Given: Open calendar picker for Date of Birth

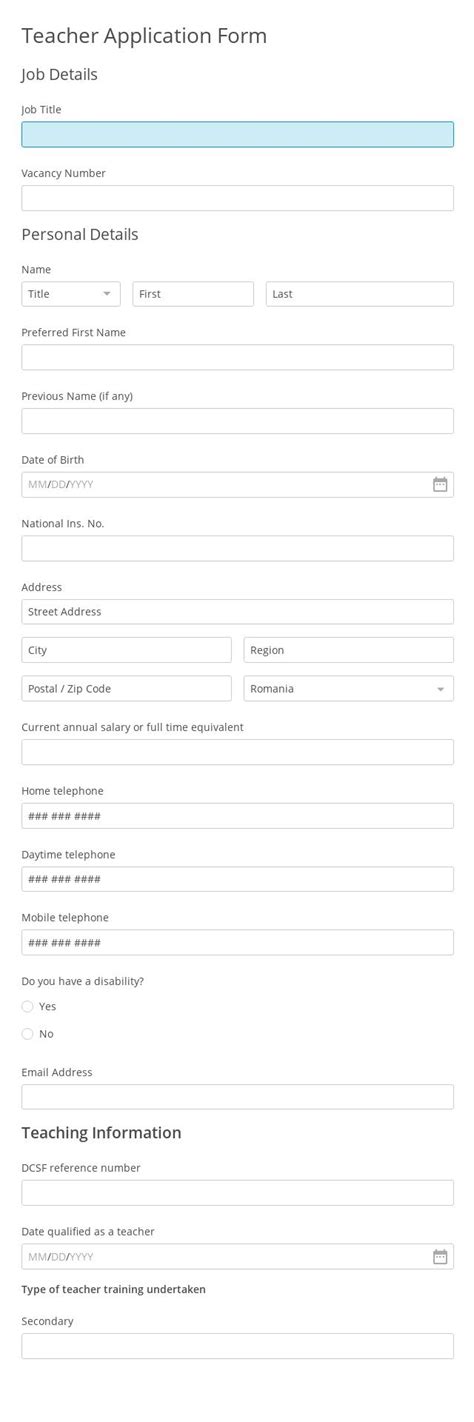Looking at the screenshot, I should click(440, 484).
